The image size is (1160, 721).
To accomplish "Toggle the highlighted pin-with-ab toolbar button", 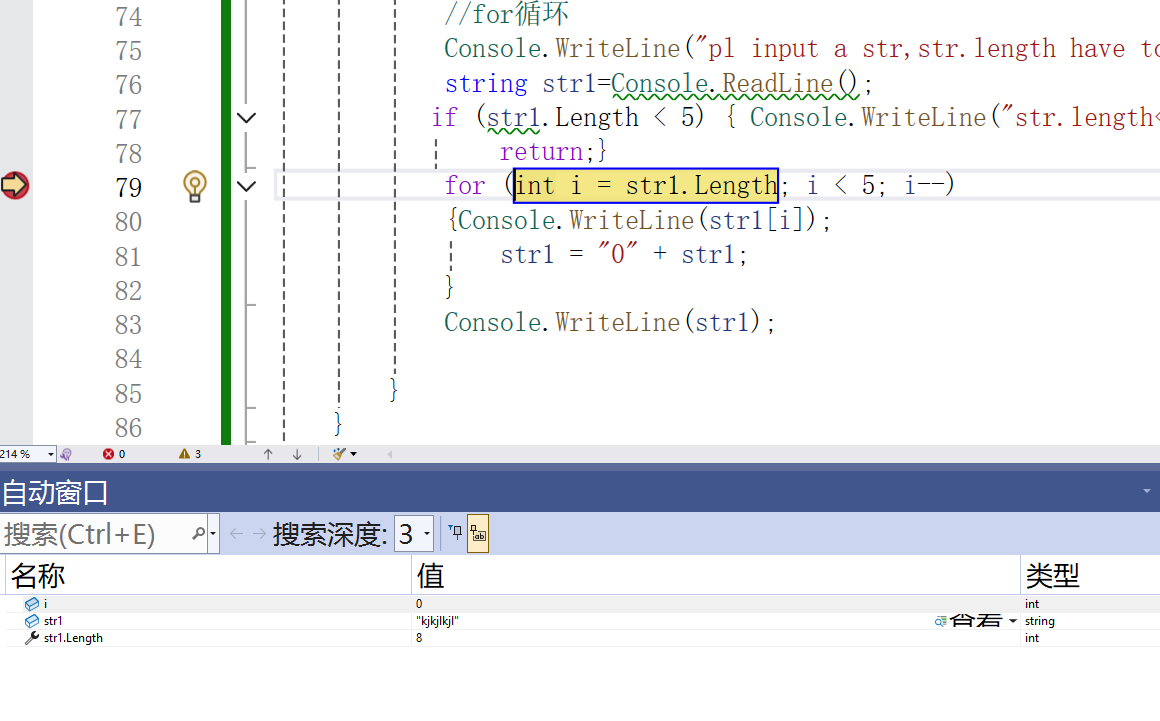I will pyautogui.click(x=478, y=533).
